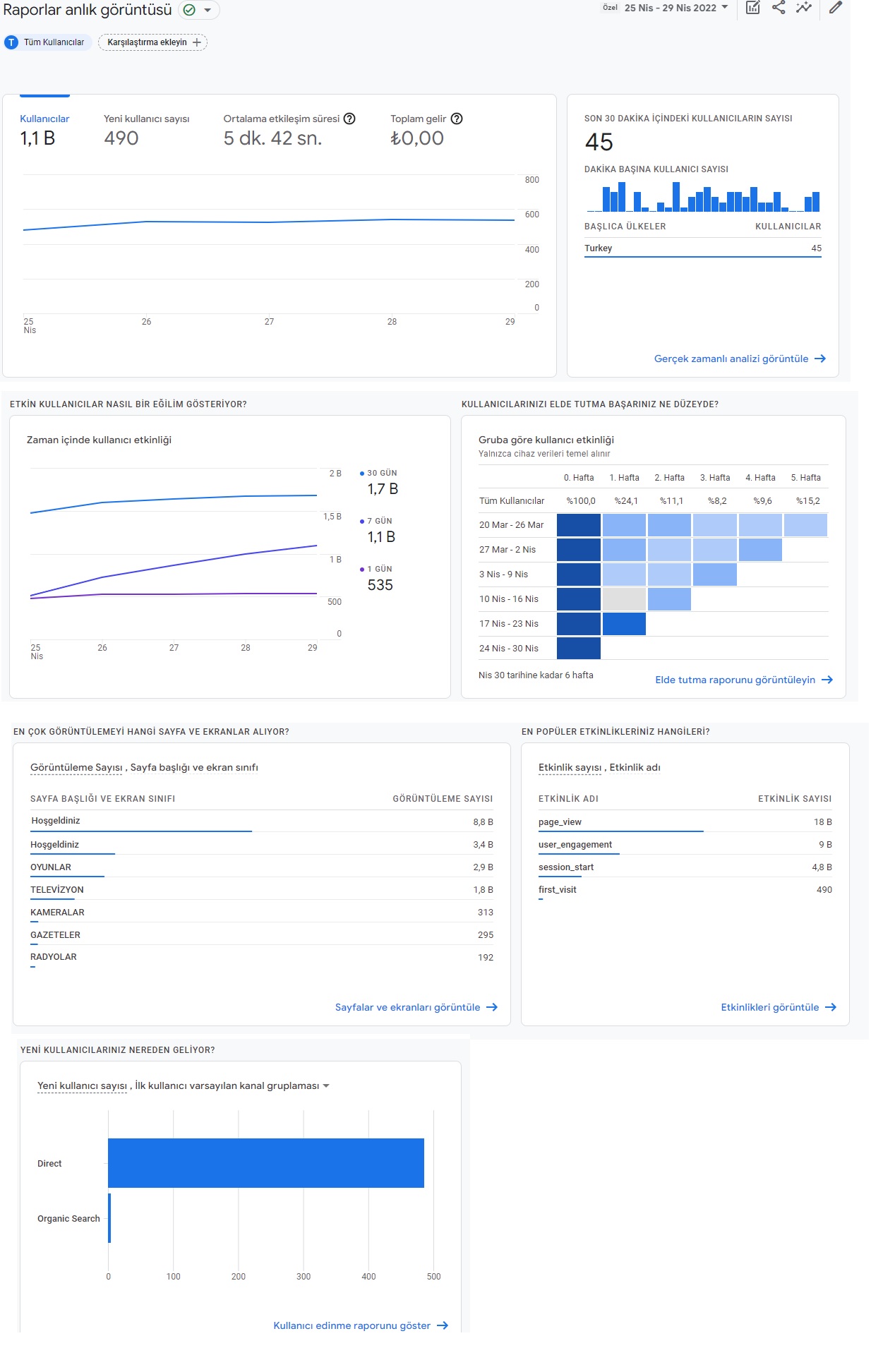Click the user_engagement event row
Screen dimensions: 871x1372
point(685,845)
